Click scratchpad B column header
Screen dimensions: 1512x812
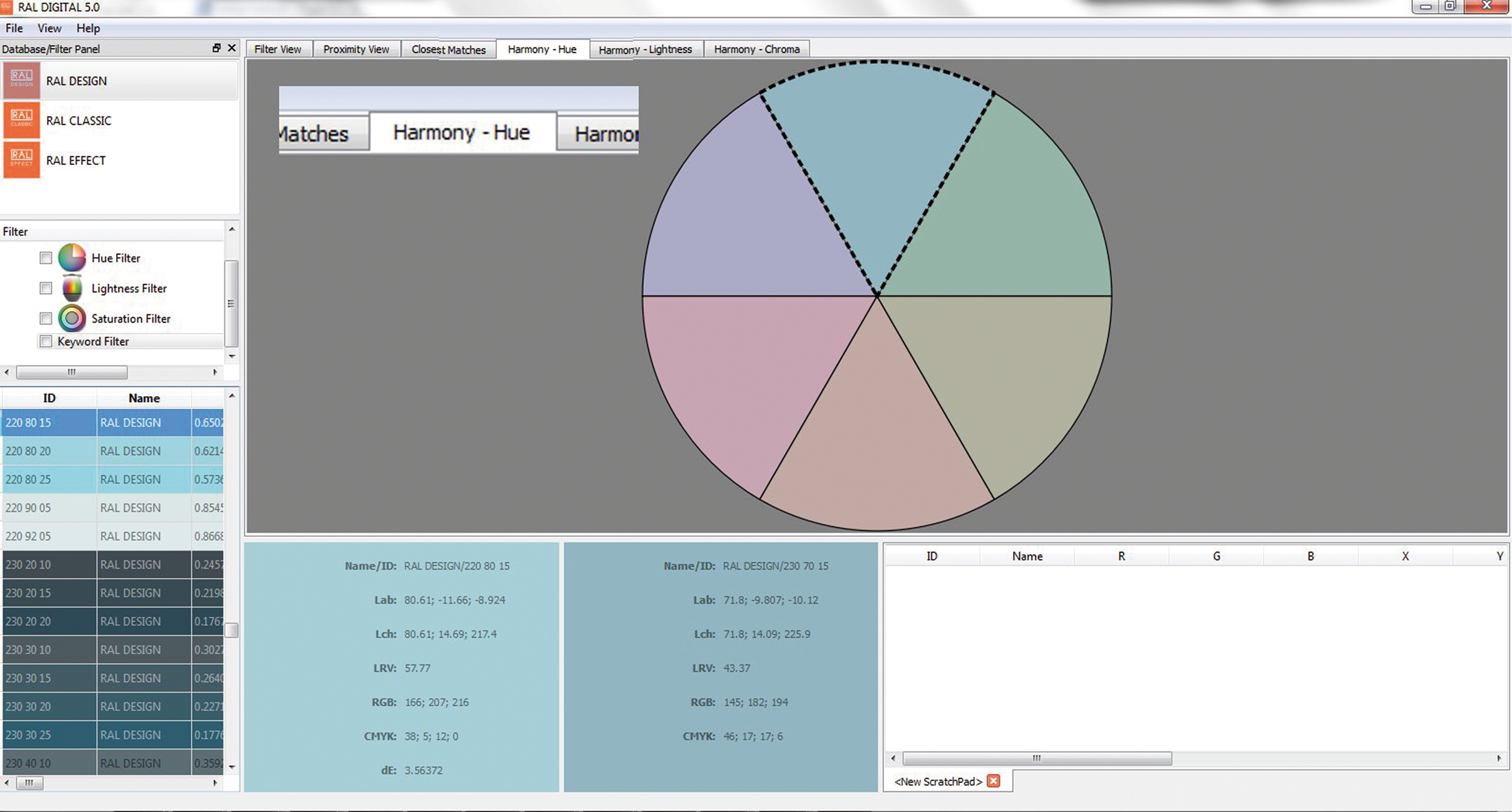pyautogui.click(x=1311, y=556)
